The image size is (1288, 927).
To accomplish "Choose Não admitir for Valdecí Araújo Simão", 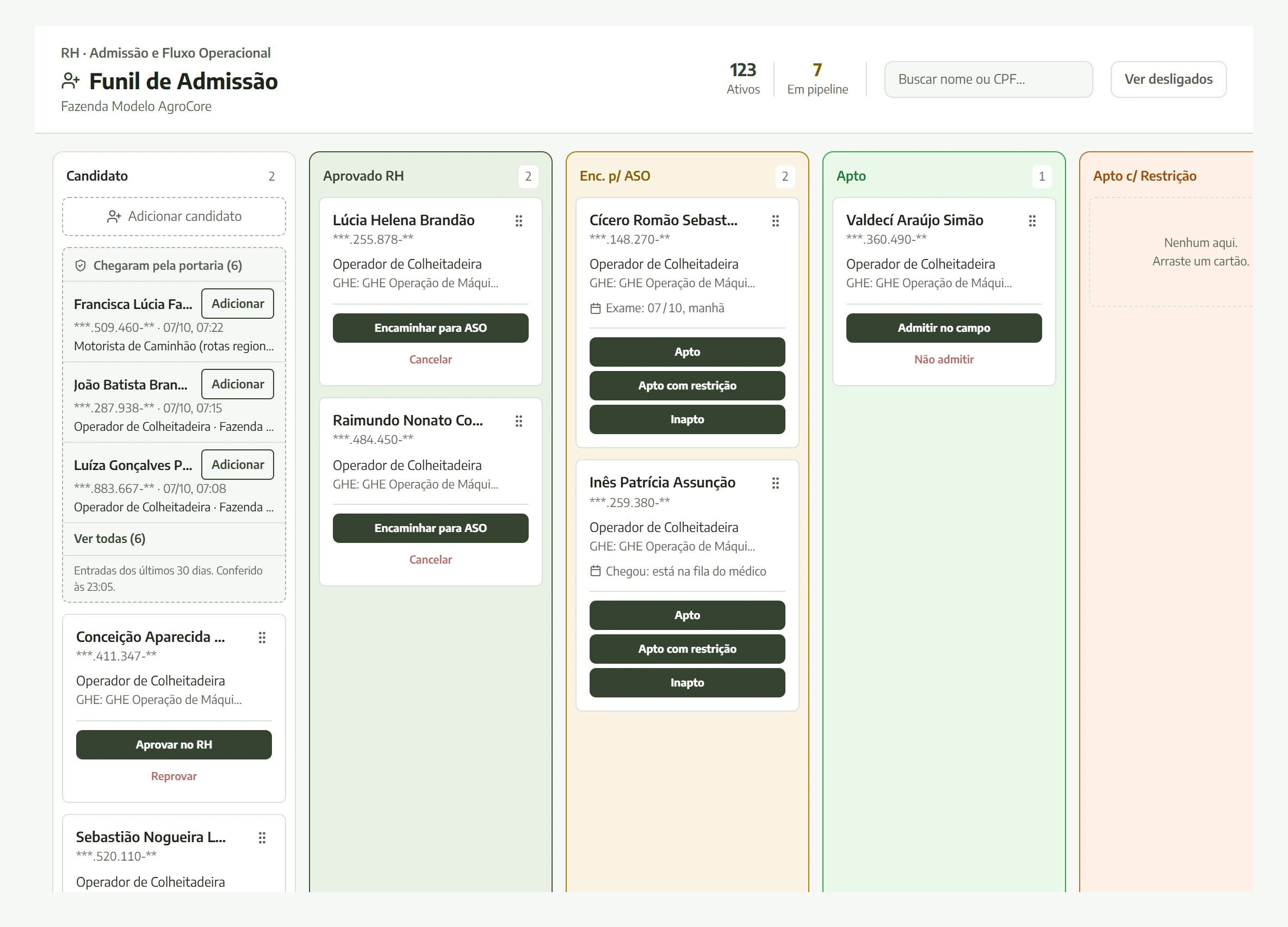I will tap(944, 360).
